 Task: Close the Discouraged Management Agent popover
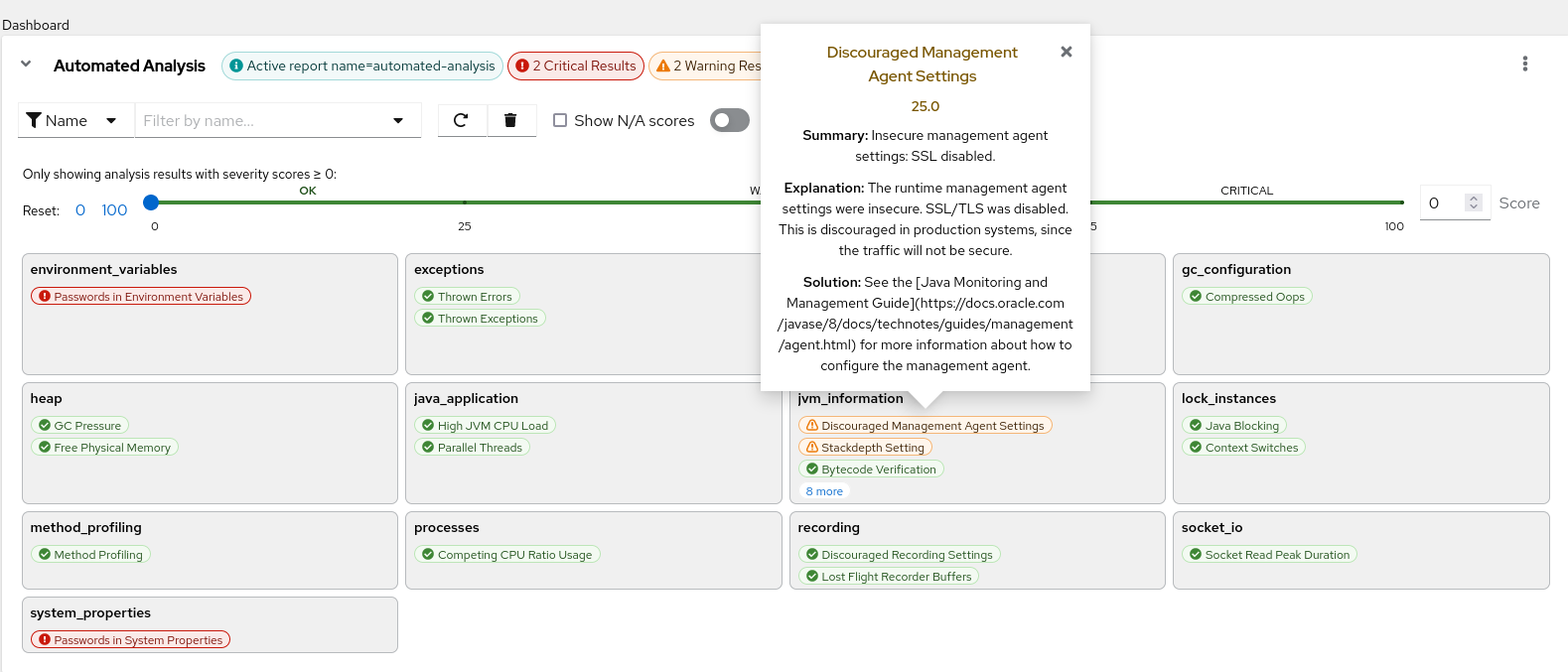(1066, 52)
